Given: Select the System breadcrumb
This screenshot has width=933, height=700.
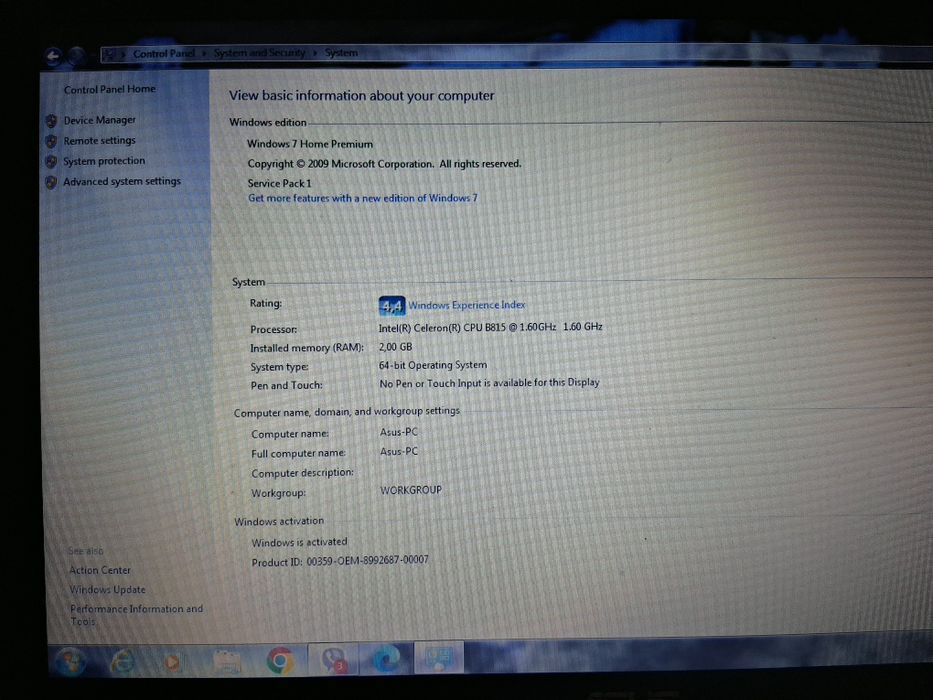Looking at the screenshot, I should coord(341,52).
